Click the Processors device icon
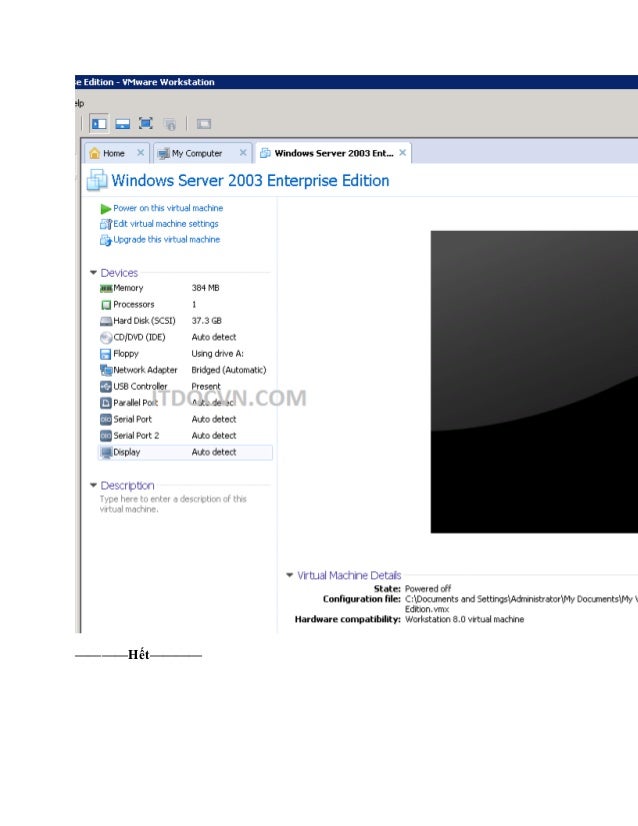 [106, 304]
